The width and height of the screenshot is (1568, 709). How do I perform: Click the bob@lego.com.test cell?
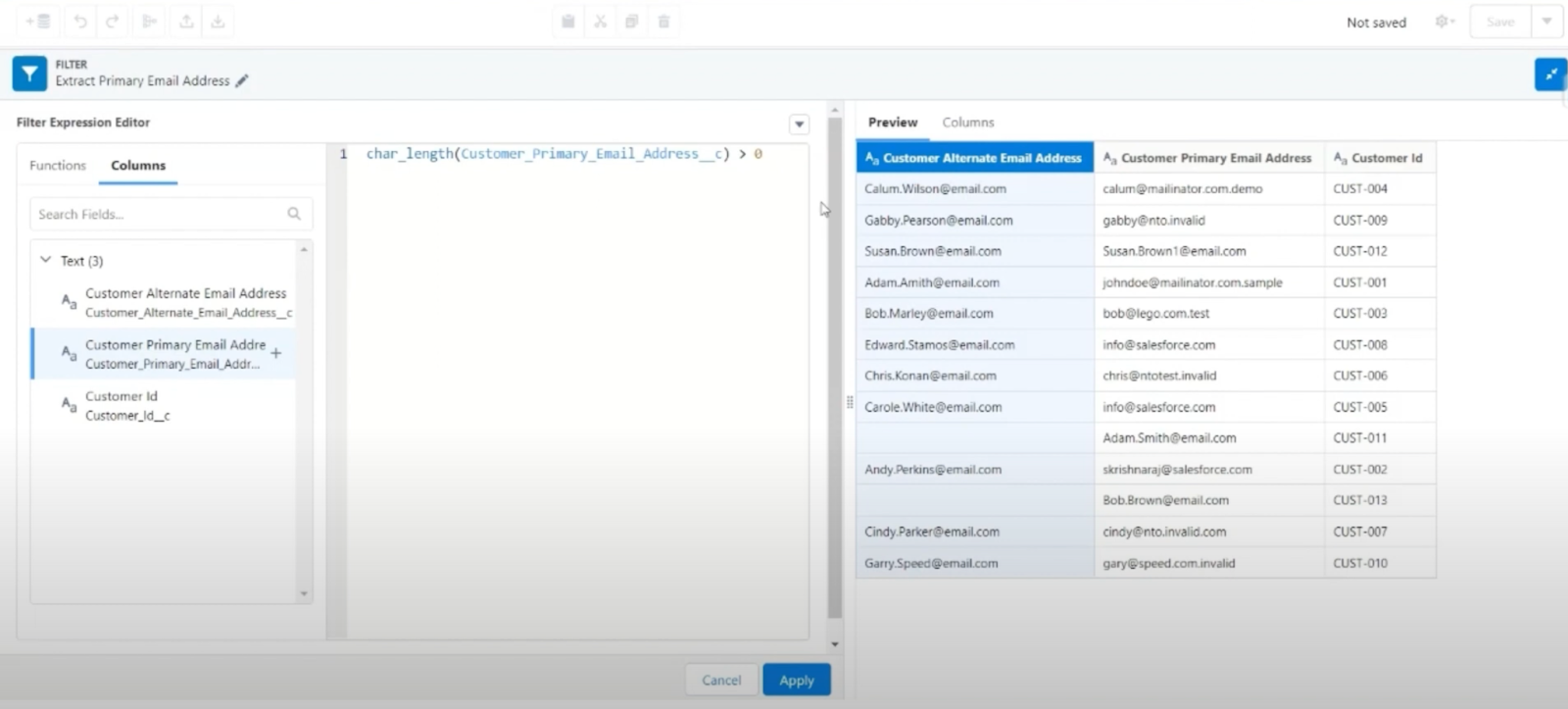1209,313
